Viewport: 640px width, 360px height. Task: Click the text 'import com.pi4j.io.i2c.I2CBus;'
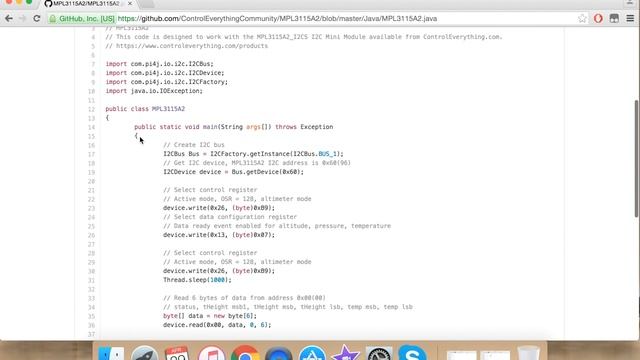pyautogui.click(x=159, y=64)
